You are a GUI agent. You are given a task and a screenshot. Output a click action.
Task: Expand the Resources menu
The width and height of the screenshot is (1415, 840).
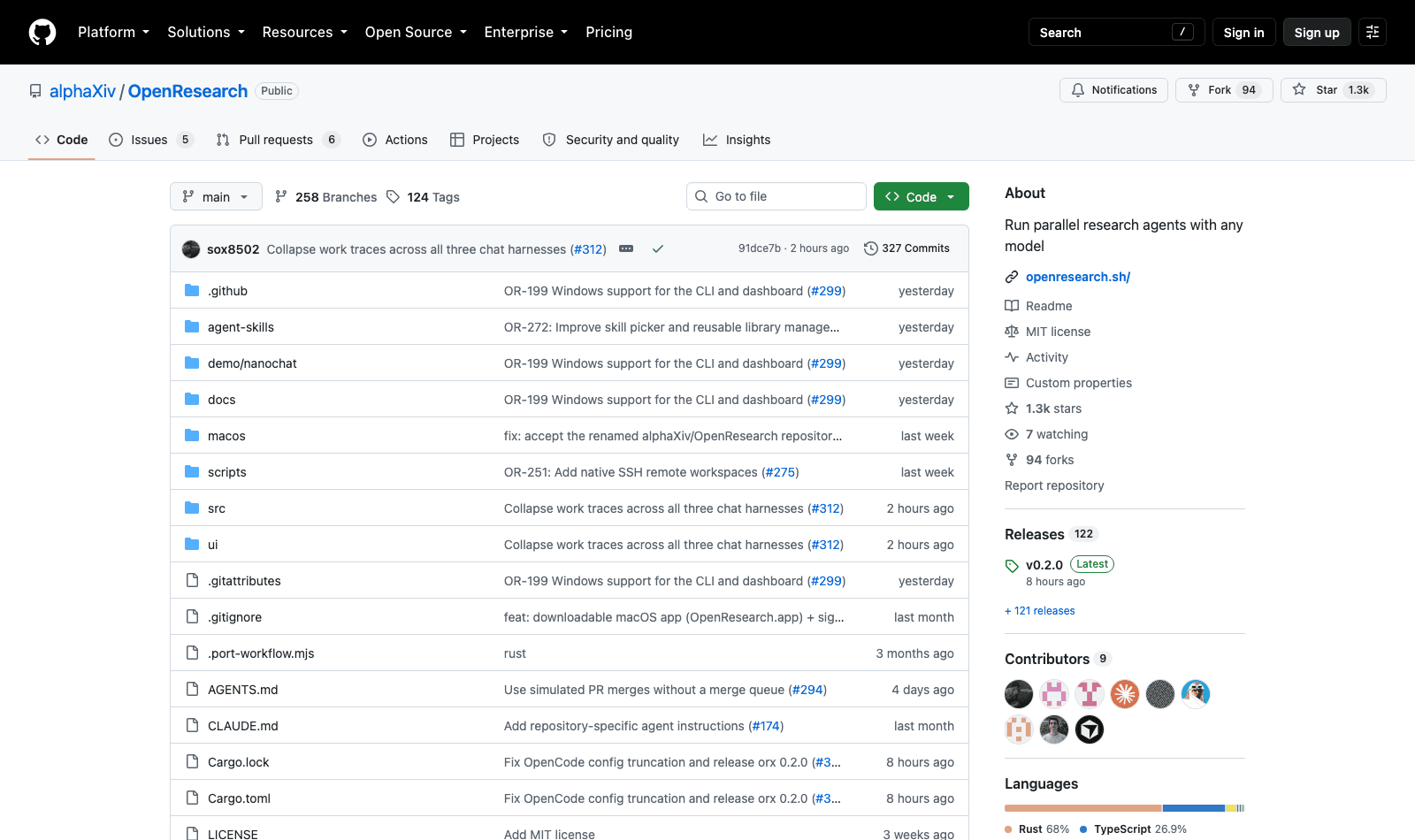pos(305,32)
